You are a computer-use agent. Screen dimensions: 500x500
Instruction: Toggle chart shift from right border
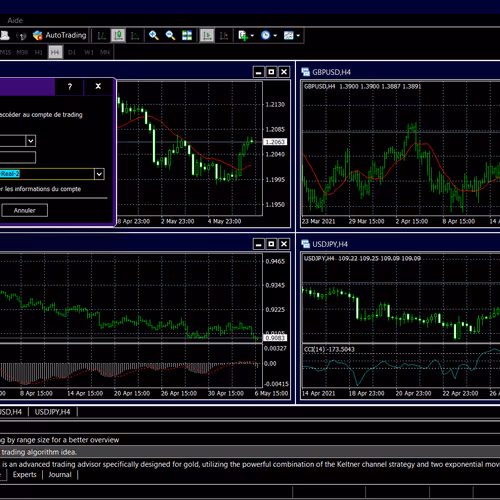click(x=224, y=35)
